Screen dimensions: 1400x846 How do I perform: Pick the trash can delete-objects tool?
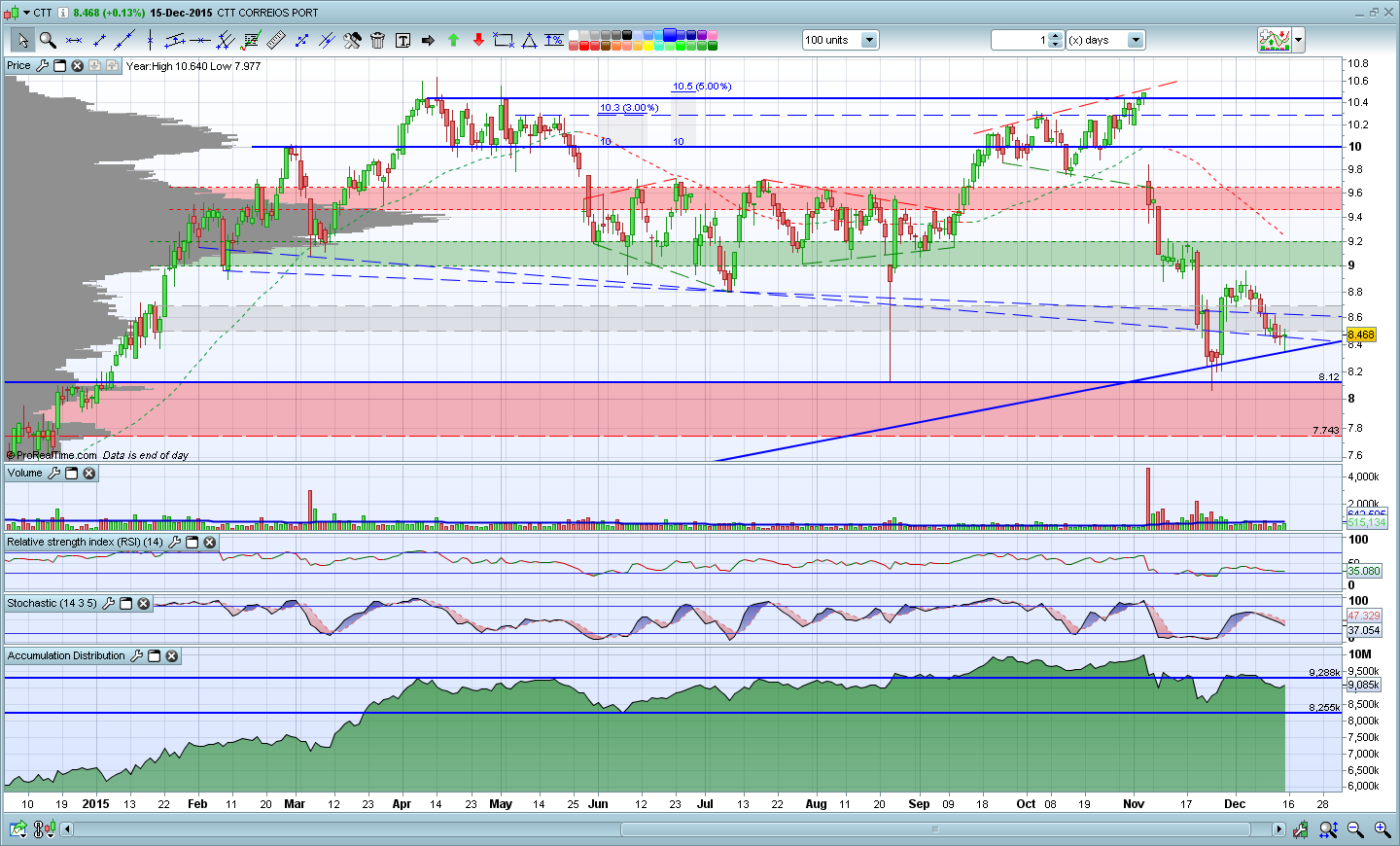pyautogui.click(x=377, y=40)
